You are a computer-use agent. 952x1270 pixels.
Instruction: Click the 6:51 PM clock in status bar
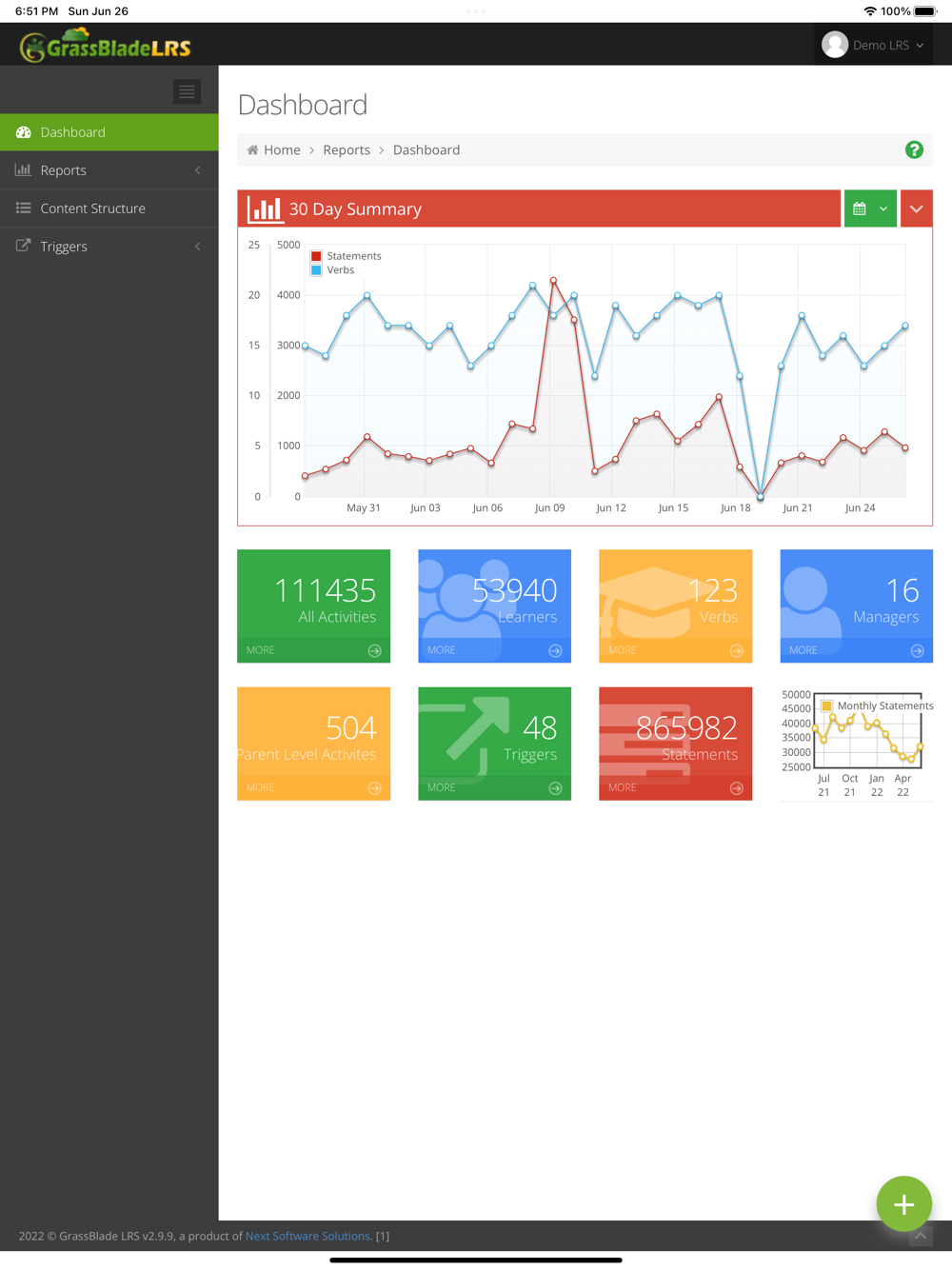point(36,11)
